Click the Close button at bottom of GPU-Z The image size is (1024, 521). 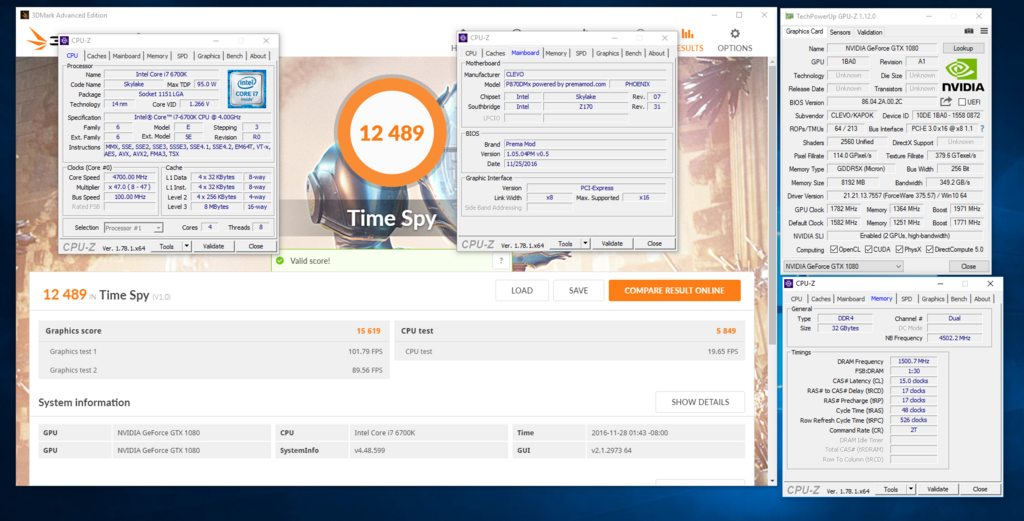pyautogui.click(x=968, y=266)
